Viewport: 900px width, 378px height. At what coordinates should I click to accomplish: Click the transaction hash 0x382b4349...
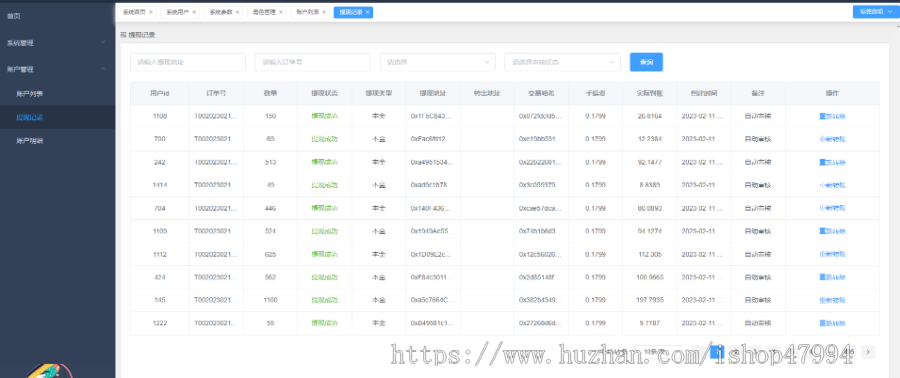(x=541, y=300)
